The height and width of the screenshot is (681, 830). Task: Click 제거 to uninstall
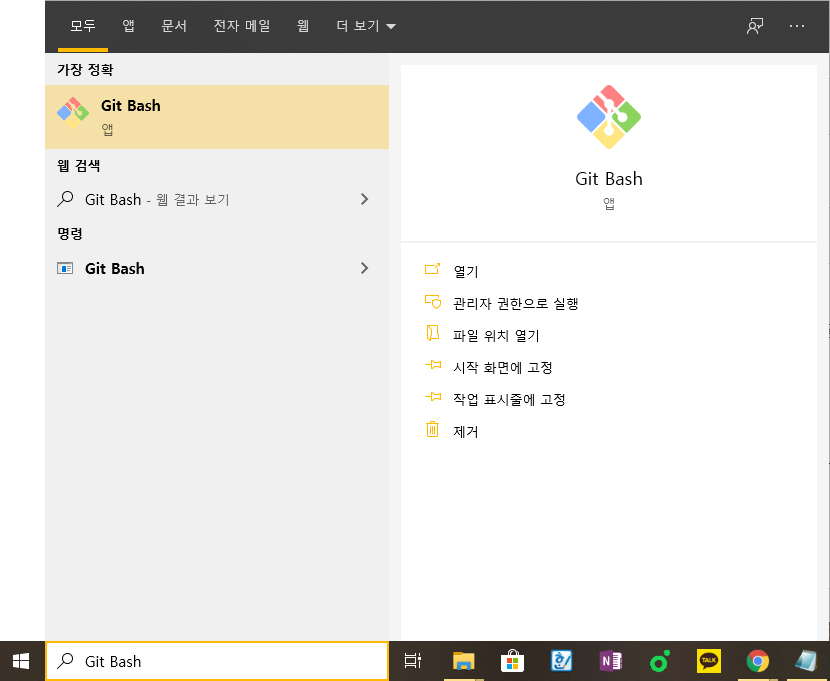pyautogui.click(x=466, y=431)
